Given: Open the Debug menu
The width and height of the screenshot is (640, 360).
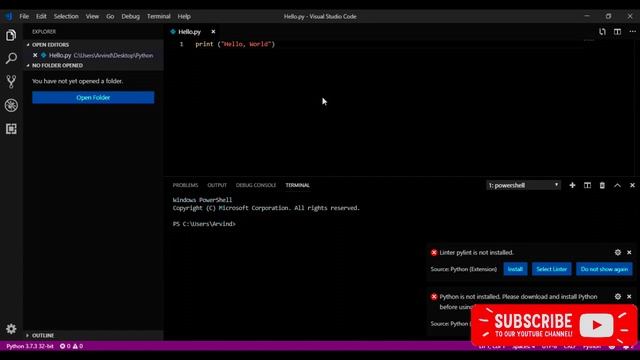Looking at the screenshot, I should [131, 16].
